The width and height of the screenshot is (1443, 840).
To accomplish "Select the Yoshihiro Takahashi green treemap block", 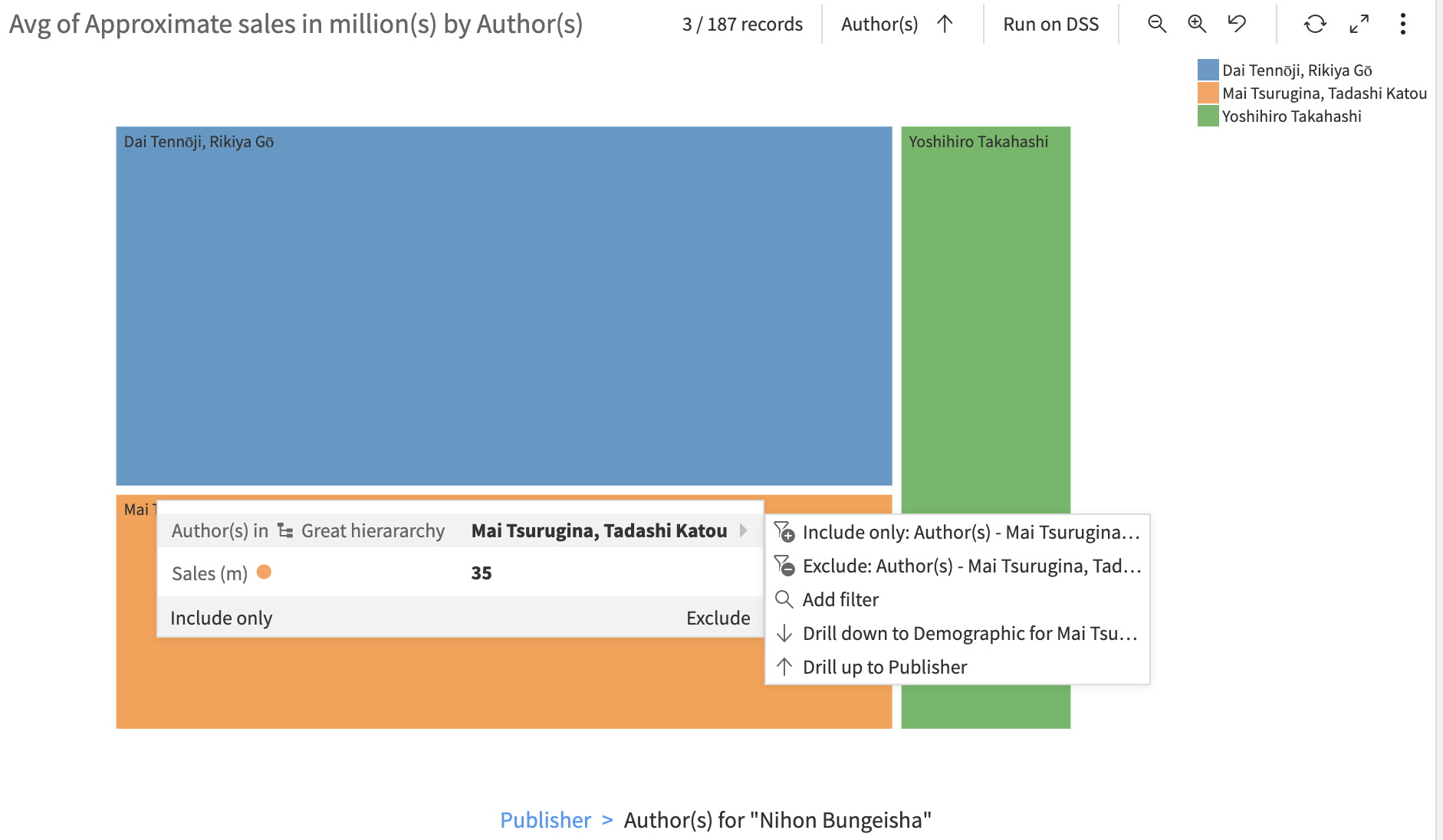I will coord(986,307).
